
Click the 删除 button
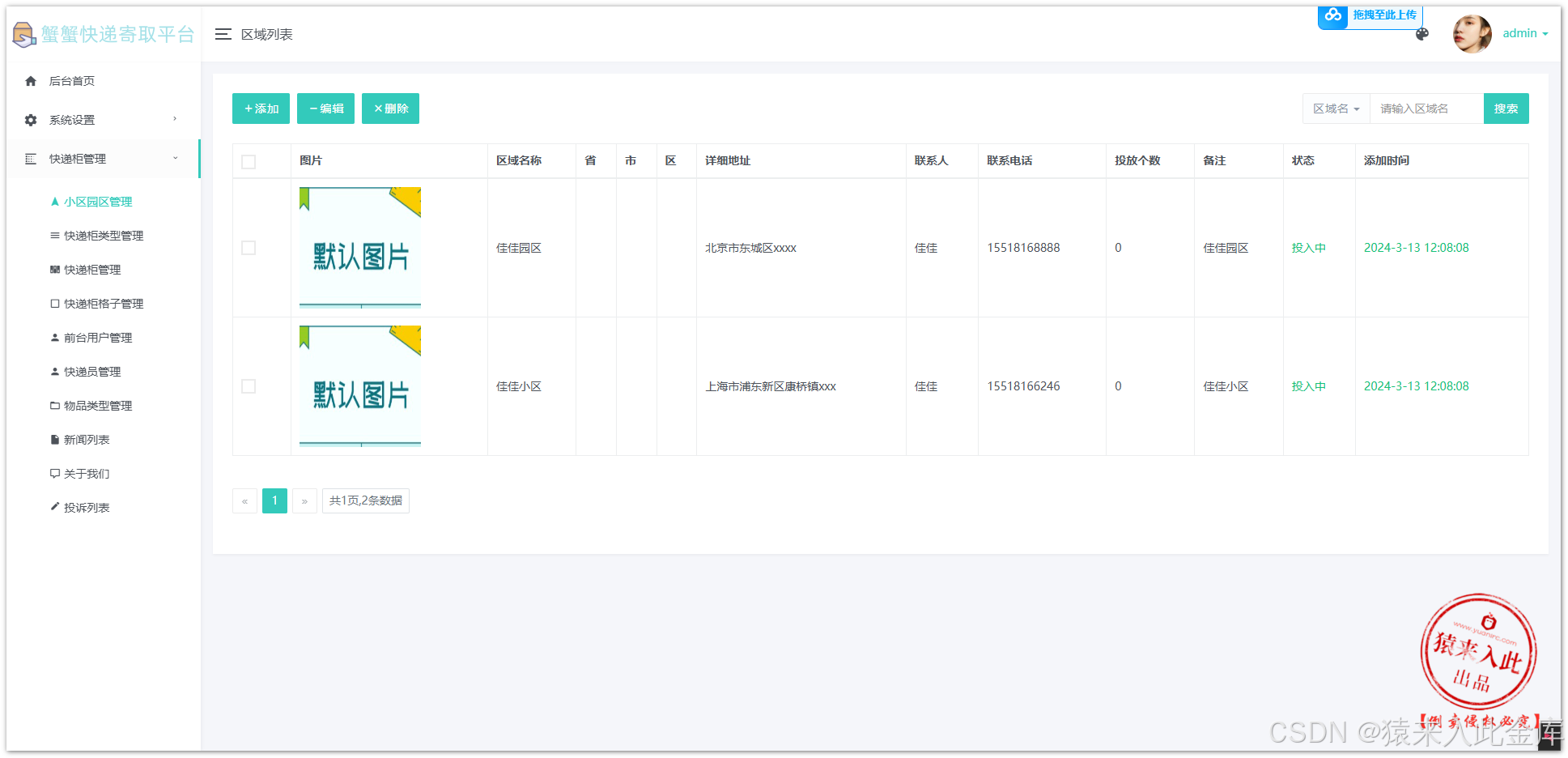390,109
